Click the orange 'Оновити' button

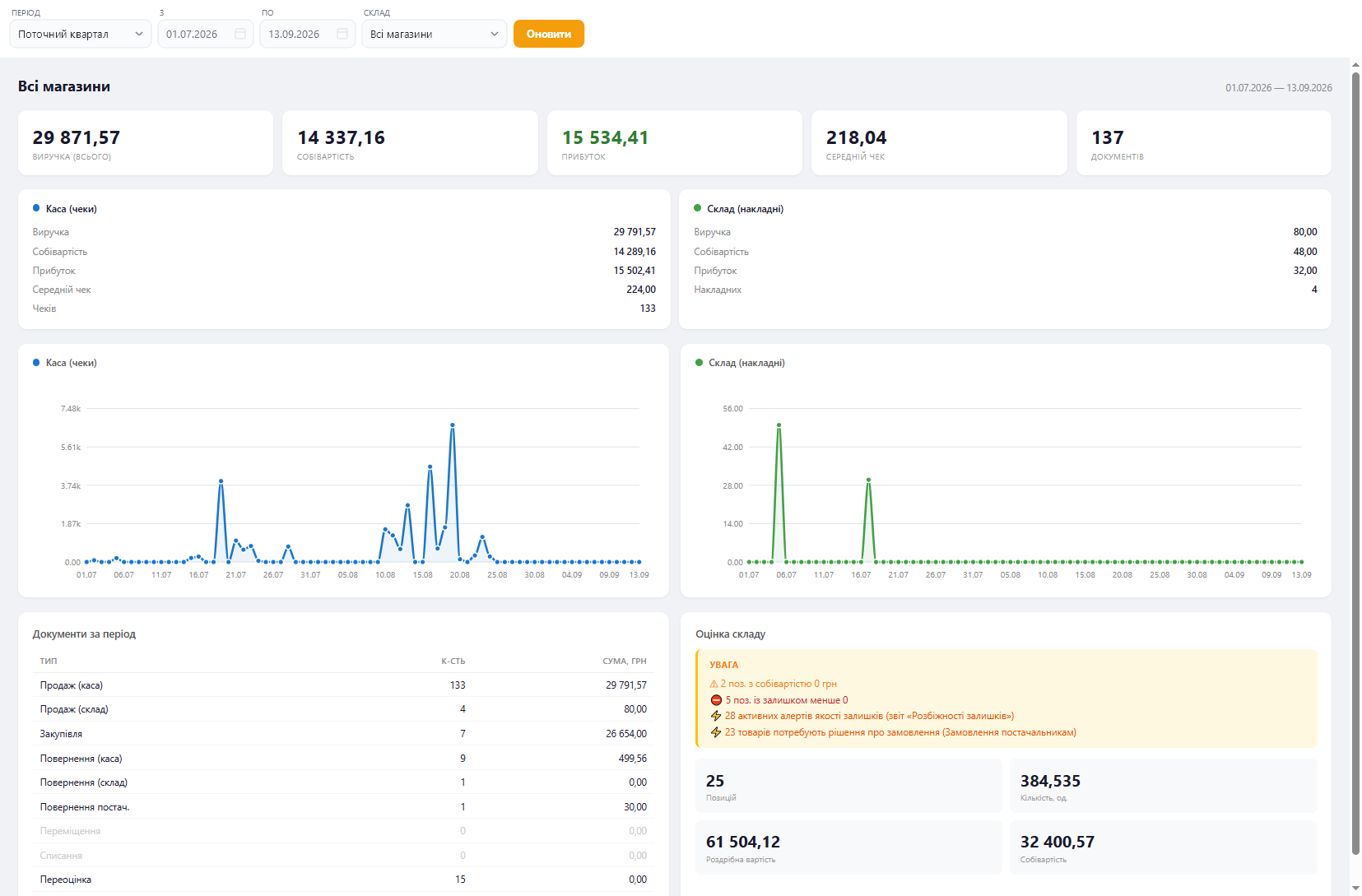point(549,34)
